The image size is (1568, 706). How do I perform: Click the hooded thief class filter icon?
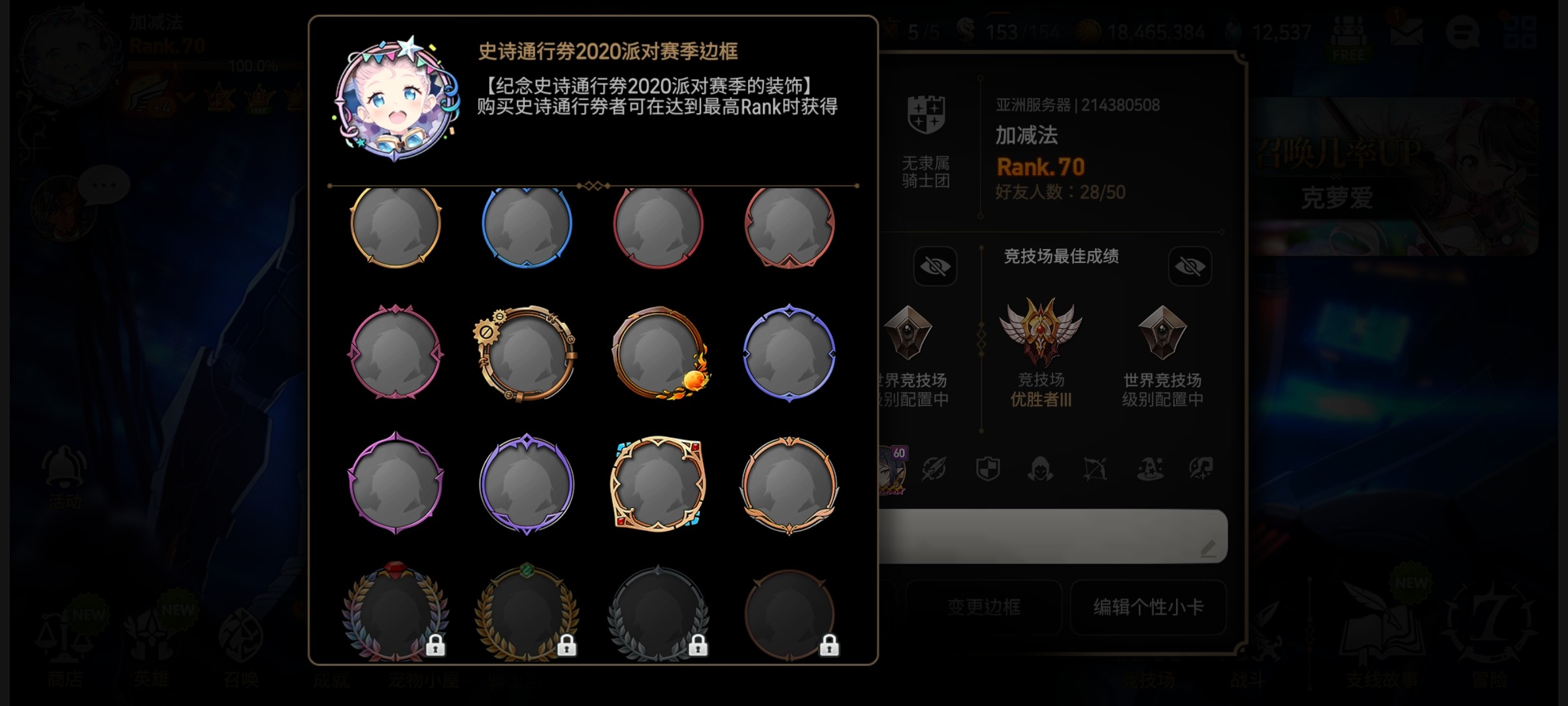click(x=1040, y=469)
